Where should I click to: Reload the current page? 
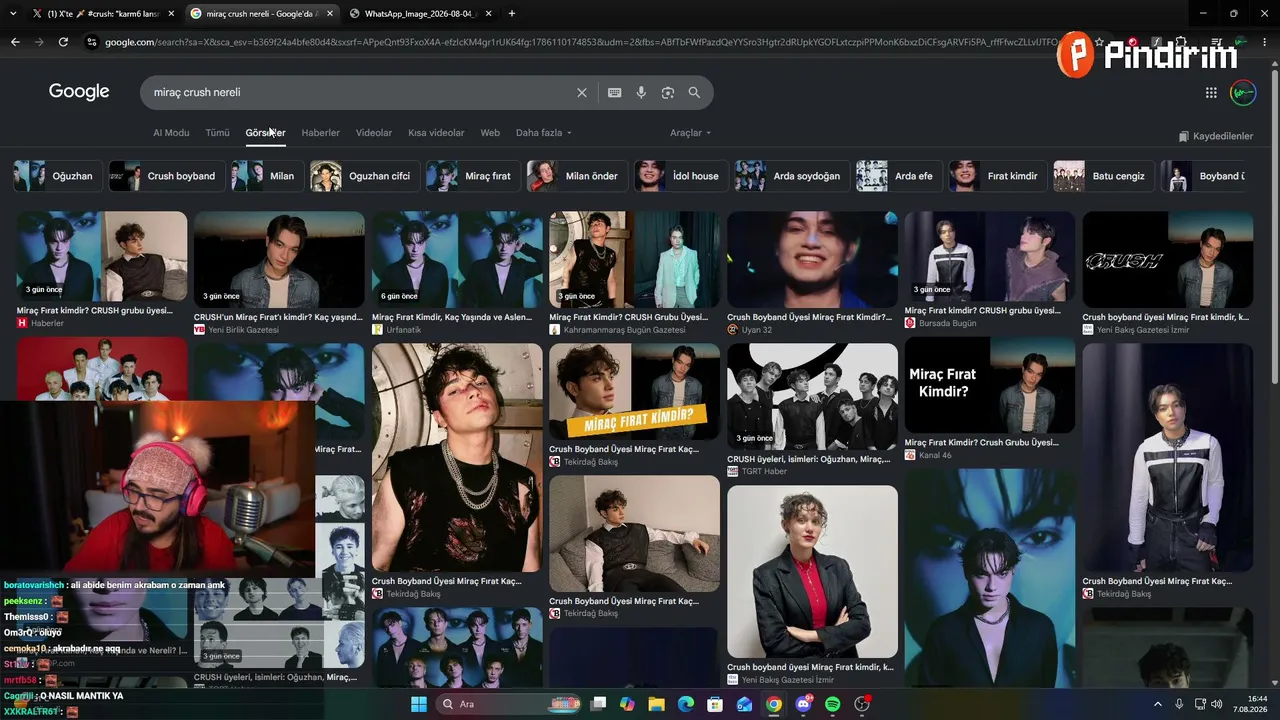(x=63, y=42)
